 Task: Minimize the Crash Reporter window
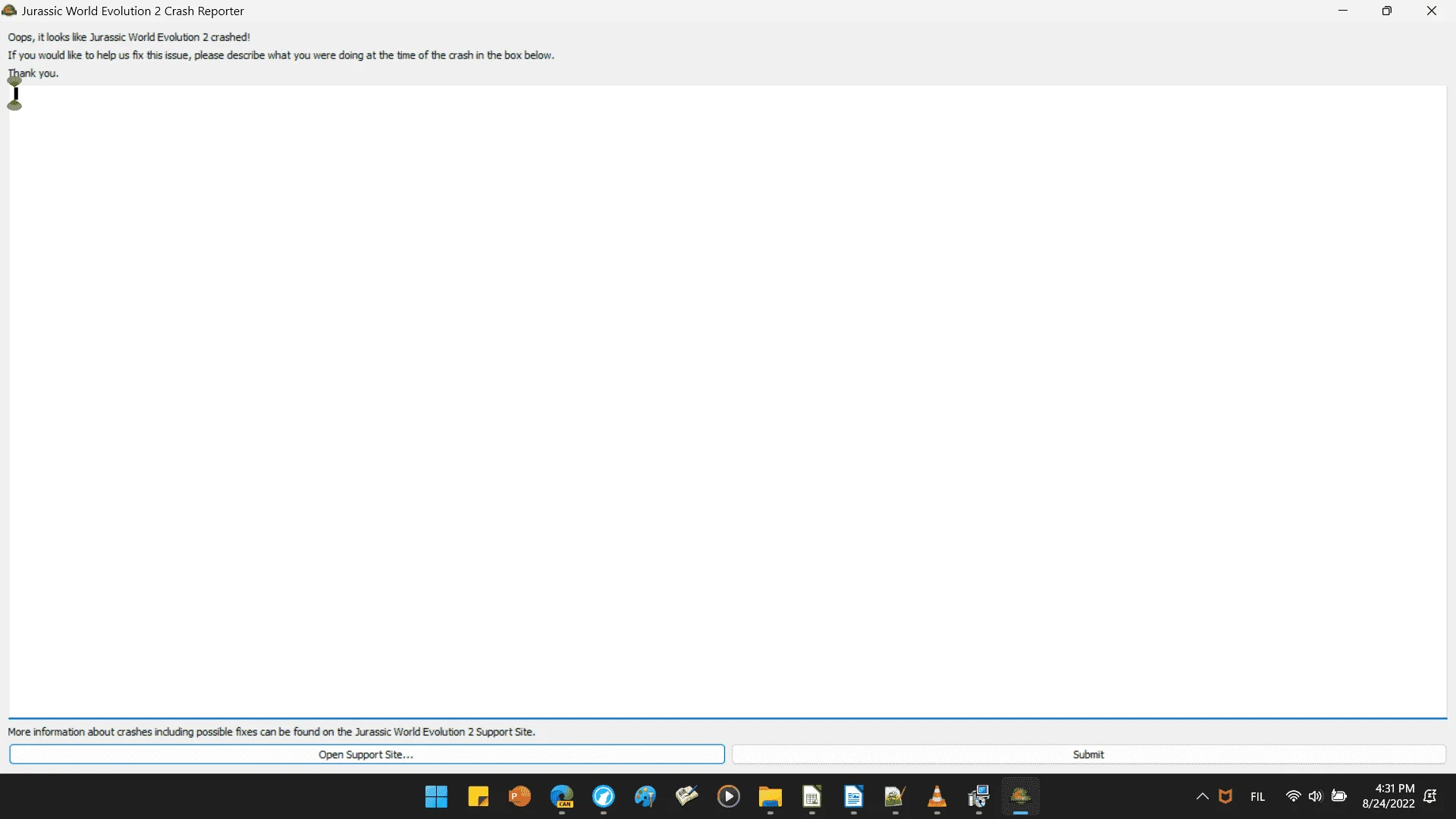[x=1343, y=11]
